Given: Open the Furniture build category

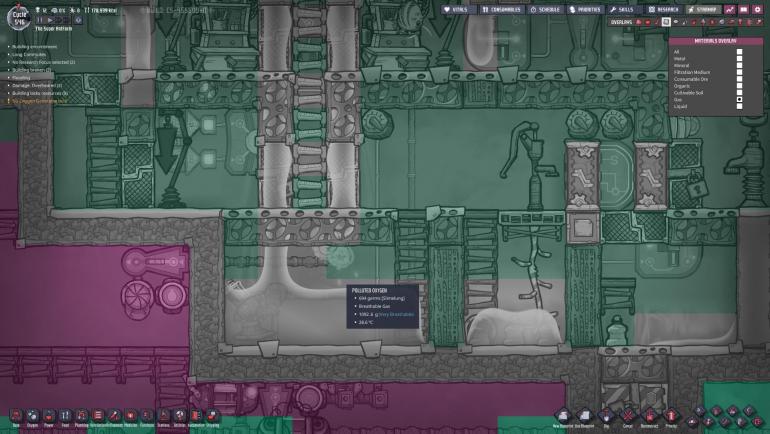Looking at the screenshot, I should click(x=147, y=415).
